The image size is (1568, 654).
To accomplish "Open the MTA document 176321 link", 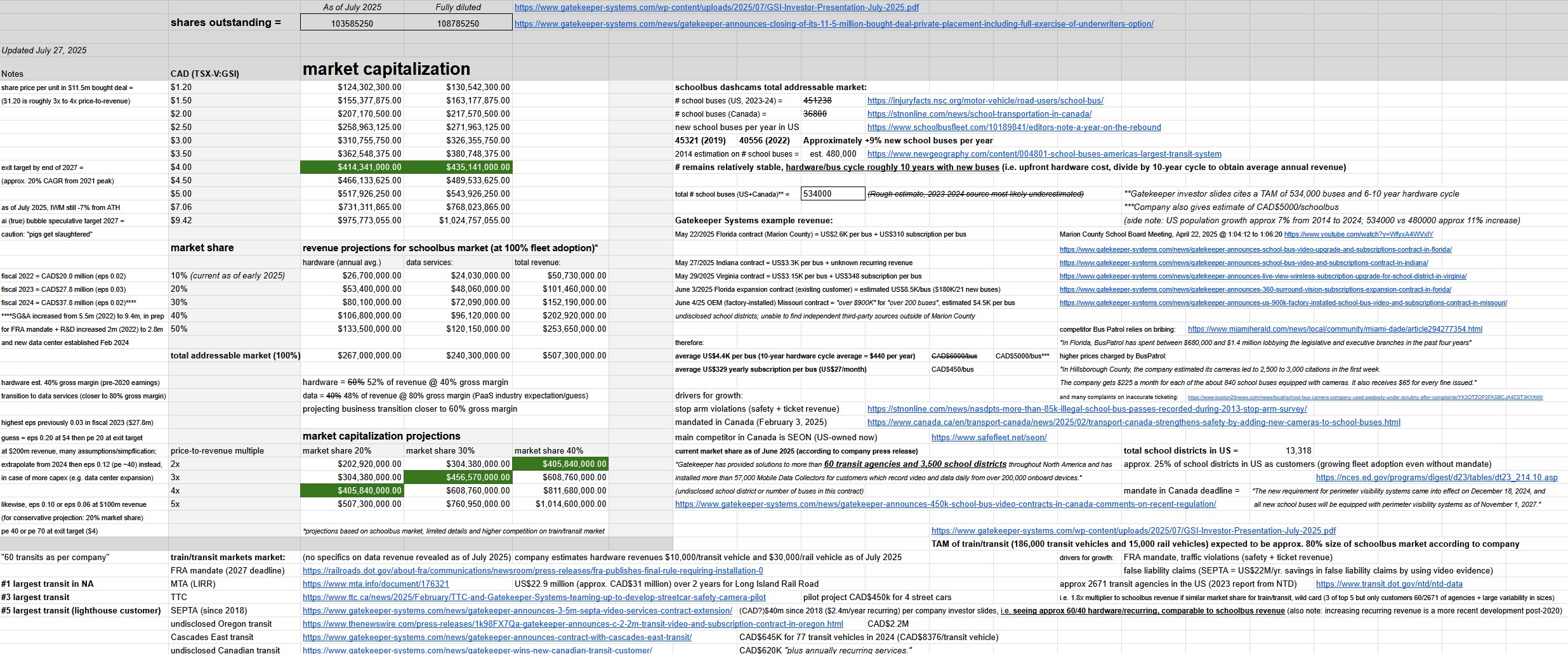I will tap(376, 584).
